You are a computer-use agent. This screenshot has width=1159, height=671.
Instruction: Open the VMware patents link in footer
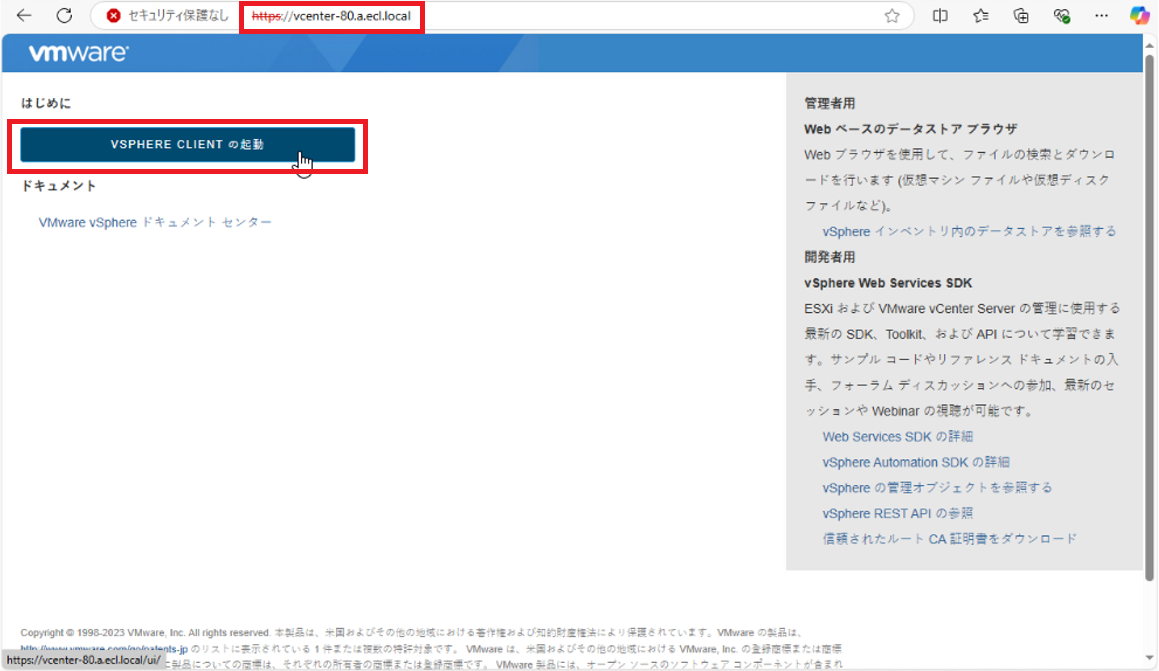tap(104, 649)
